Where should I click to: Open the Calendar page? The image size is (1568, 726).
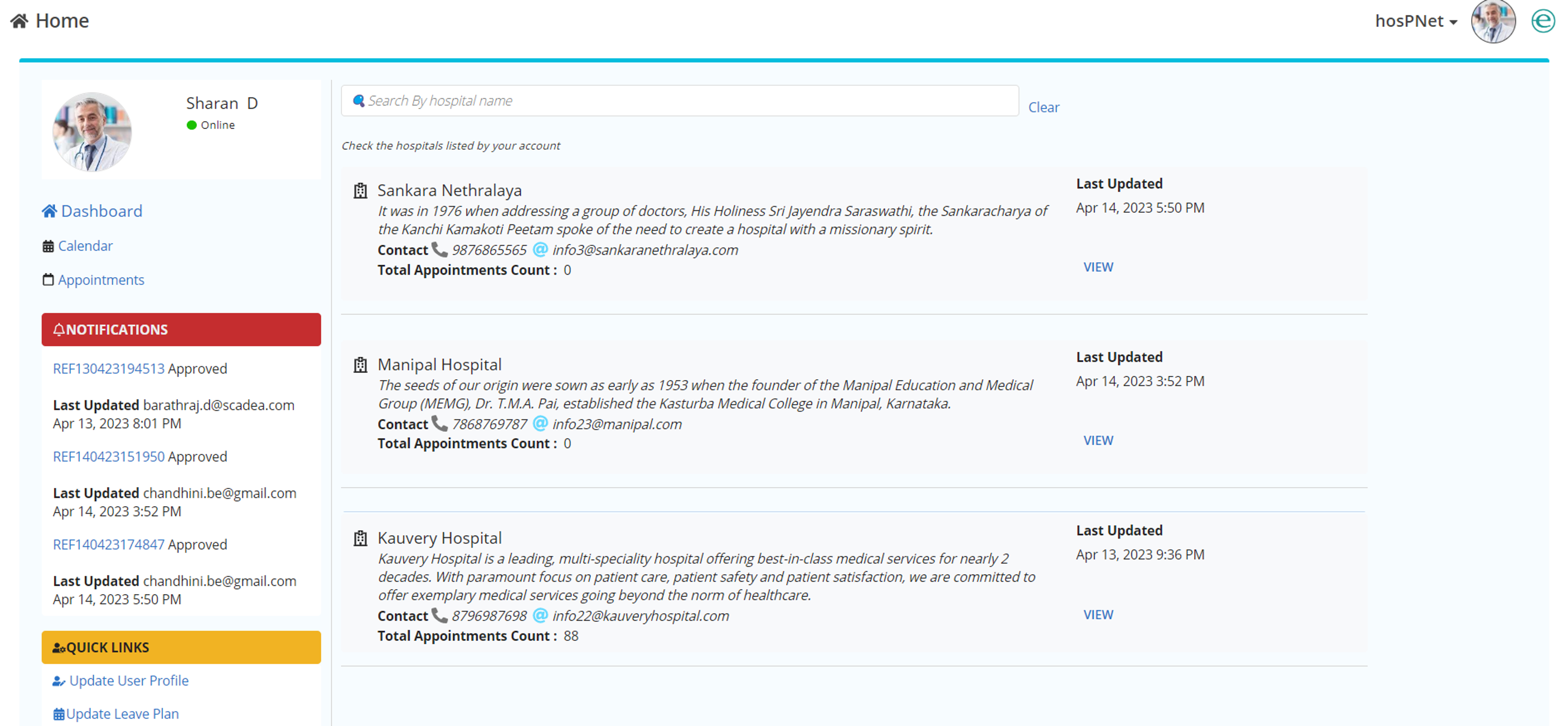(85, 246)
